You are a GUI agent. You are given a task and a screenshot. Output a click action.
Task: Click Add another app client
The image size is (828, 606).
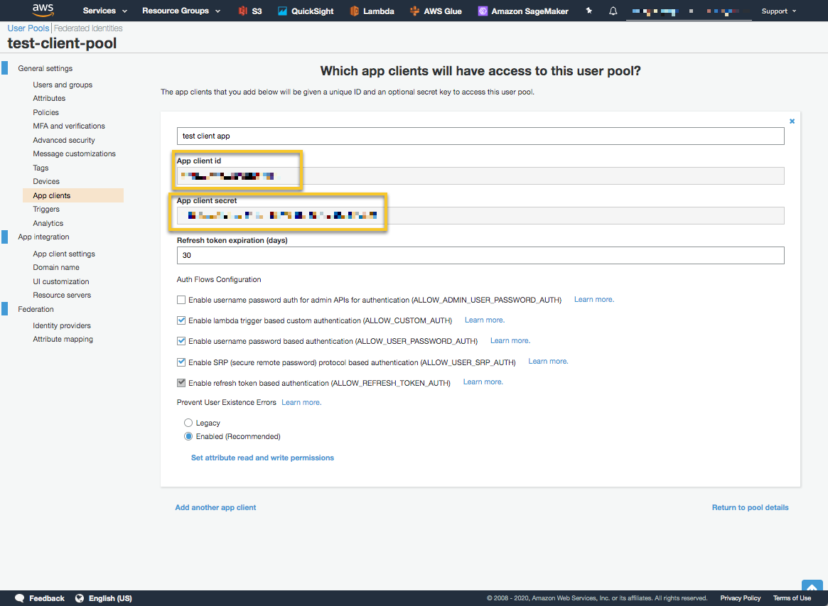pyautogui.click(x=215, y=507)
